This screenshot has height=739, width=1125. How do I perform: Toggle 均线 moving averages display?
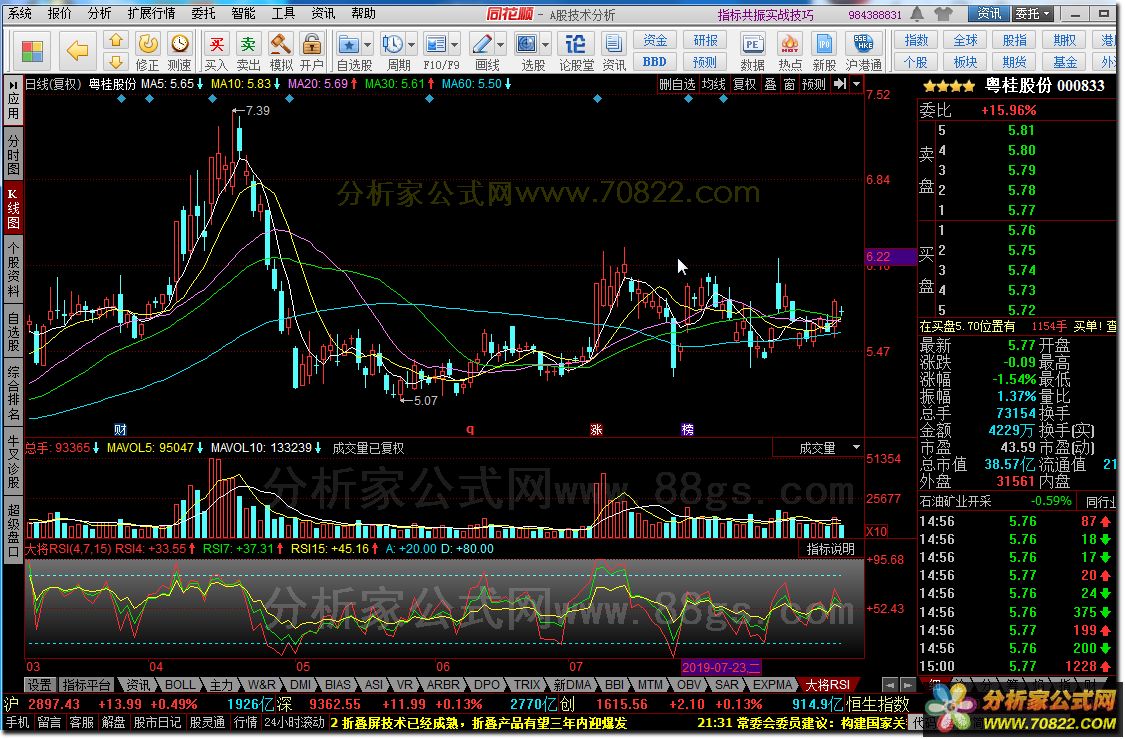(x=713, y=84)
